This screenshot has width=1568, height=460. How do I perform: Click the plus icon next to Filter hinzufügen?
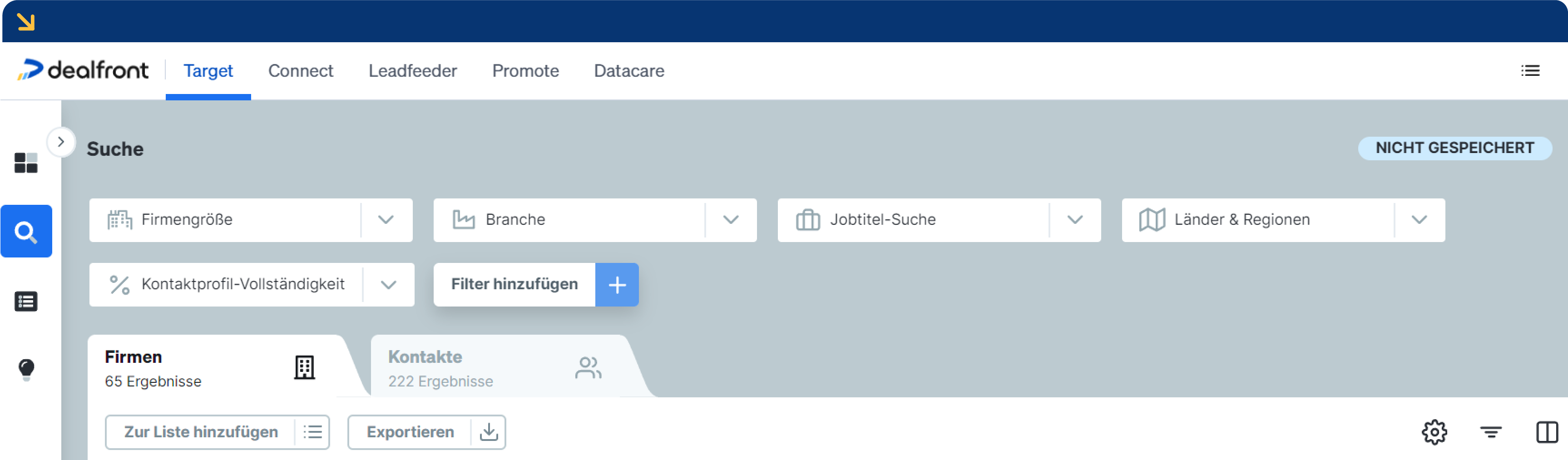click(x=617, y=284)
